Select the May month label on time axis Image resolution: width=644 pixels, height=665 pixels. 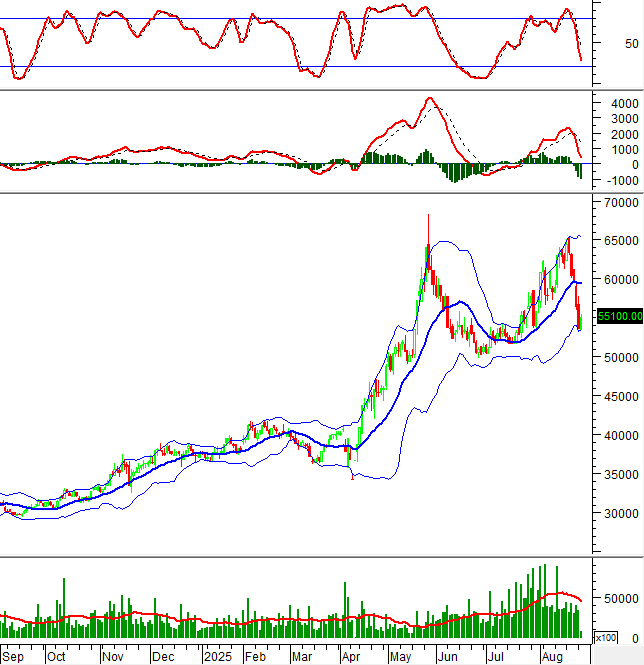click(400, 657)
